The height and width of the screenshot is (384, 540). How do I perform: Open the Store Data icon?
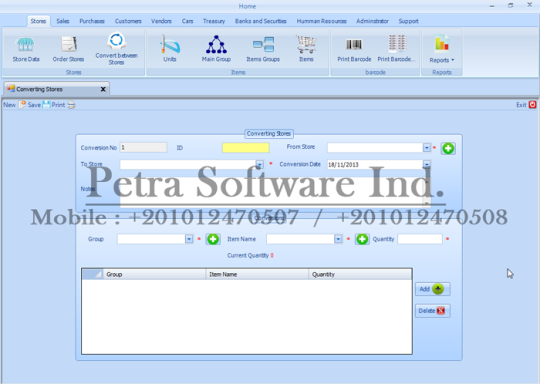(x=26, y=50)
